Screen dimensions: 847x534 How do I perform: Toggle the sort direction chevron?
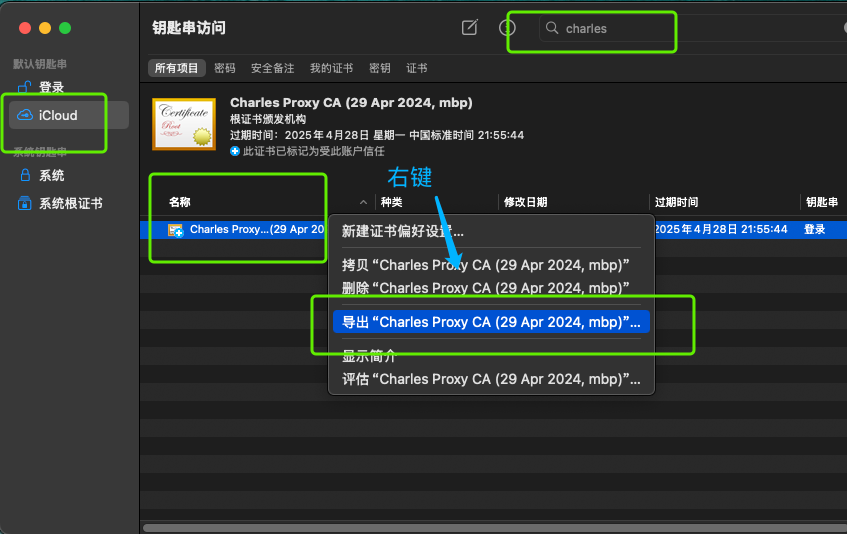364,202
